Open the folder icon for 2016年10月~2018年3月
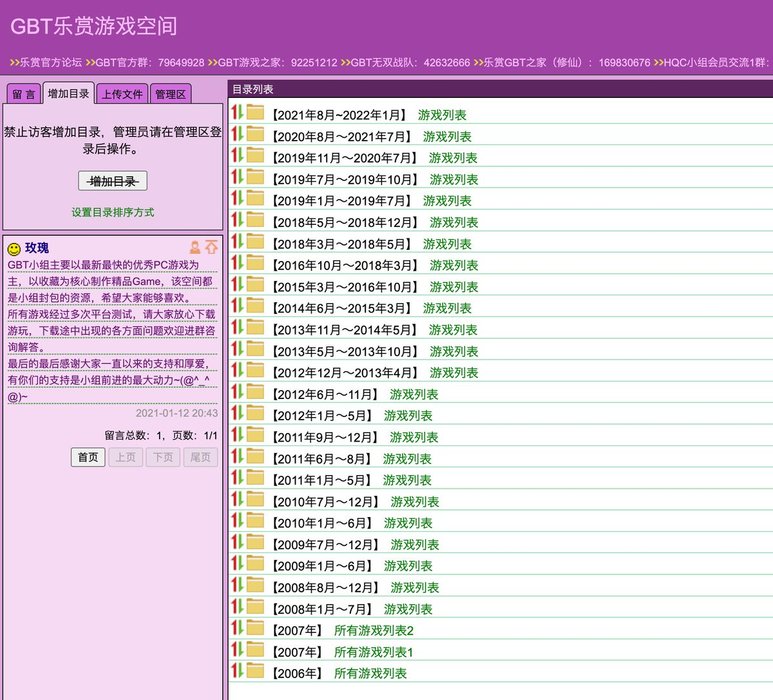 [x=255, y=263]
